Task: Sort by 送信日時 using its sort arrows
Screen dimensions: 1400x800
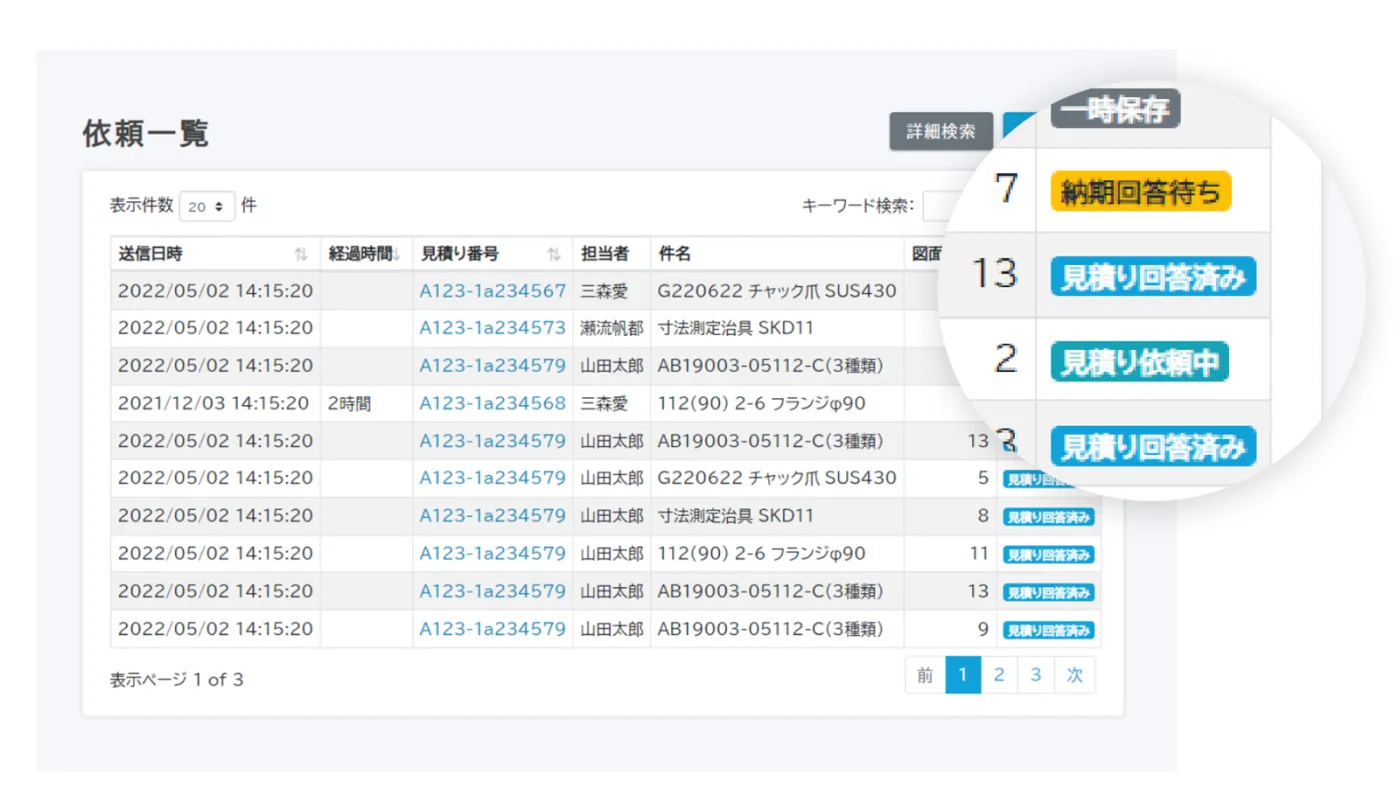Action: pos(301,255)
